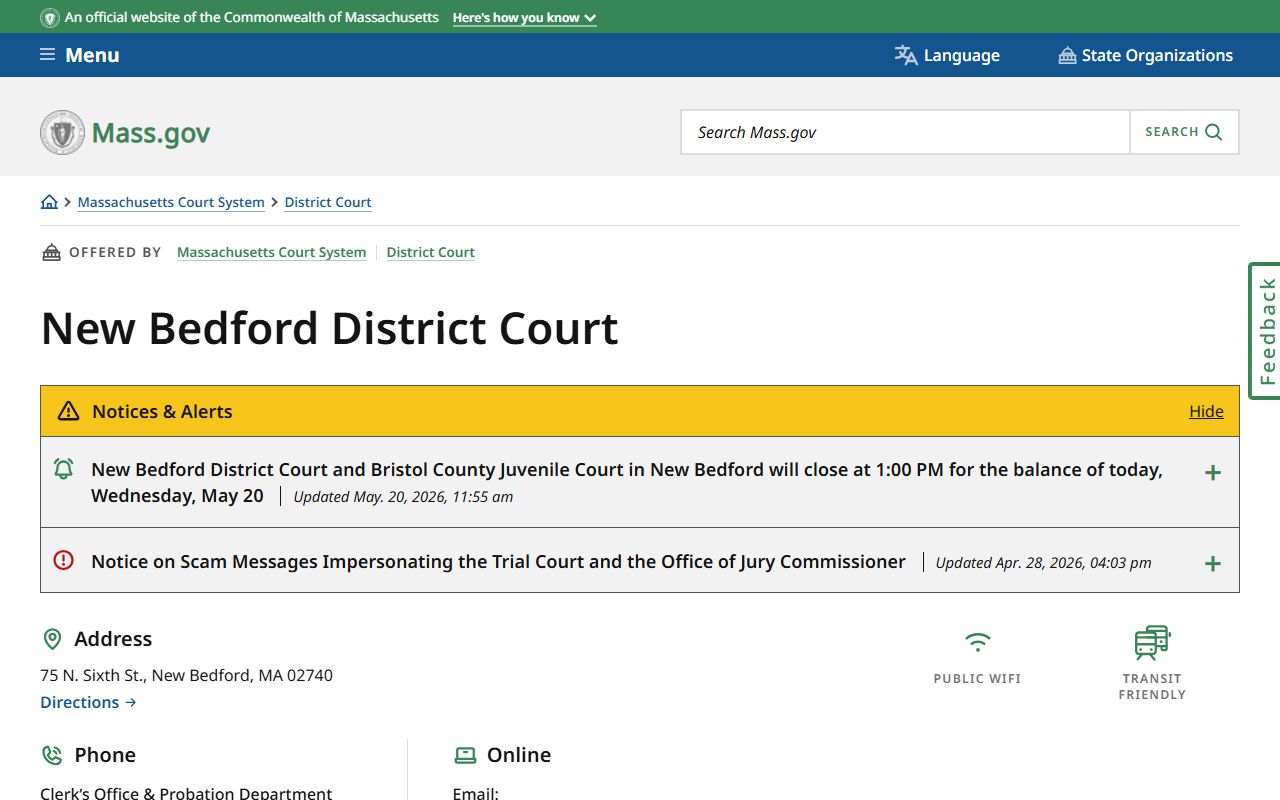Click the scam messages notice headline
The image size is (1280, 800).
498,561
